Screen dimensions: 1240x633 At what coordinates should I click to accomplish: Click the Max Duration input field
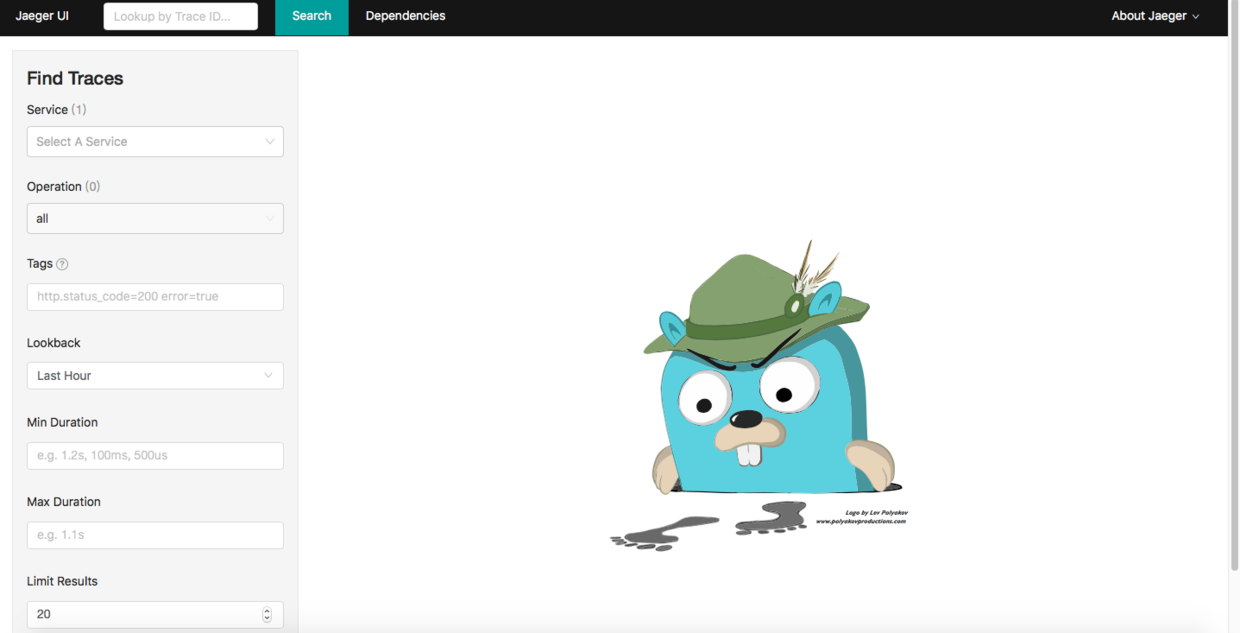coord(155,535)
